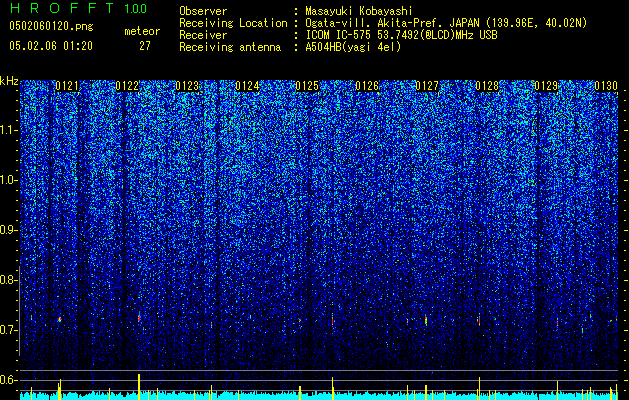Screen dimensions: 629x400
Task: Click the 0.8 kHz axis tick label
Action: click(x=9, y=280)
